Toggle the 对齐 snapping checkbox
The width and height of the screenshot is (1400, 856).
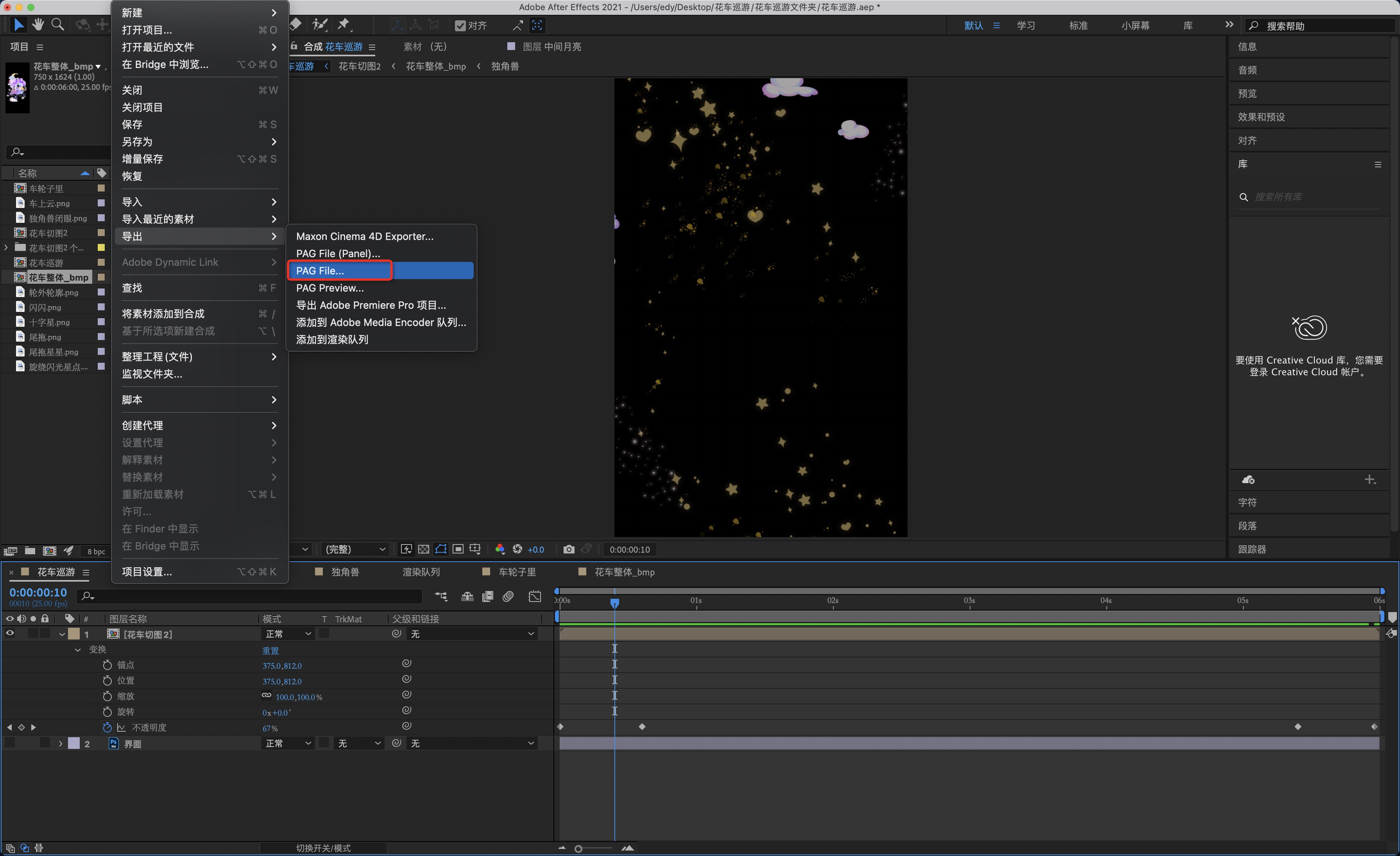[x=460, y=25]
